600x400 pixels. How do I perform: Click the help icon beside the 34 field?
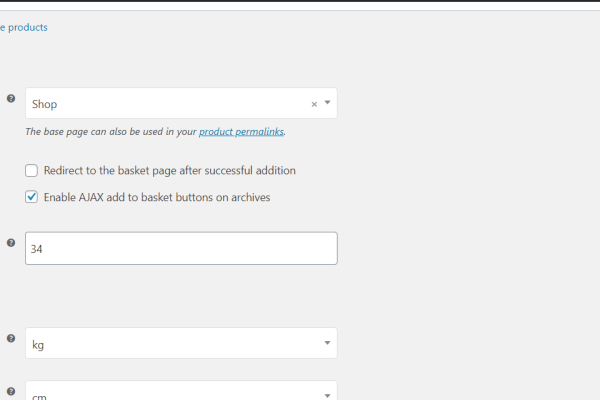[11, 242]
